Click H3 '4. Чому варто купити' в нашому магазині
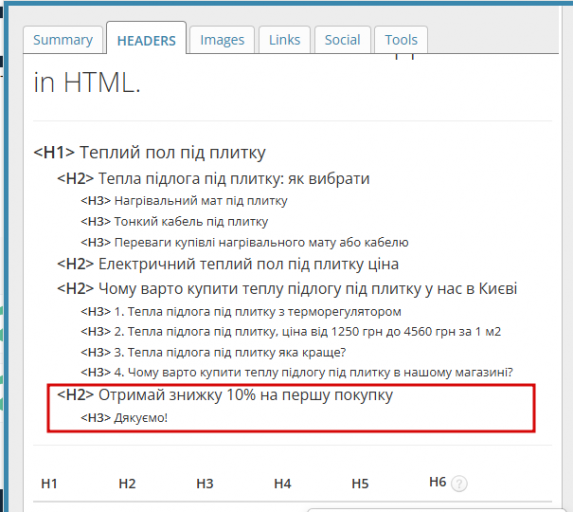Image resolution: width=573 pixels, height=512 pixels. click(x=297, y=372)
